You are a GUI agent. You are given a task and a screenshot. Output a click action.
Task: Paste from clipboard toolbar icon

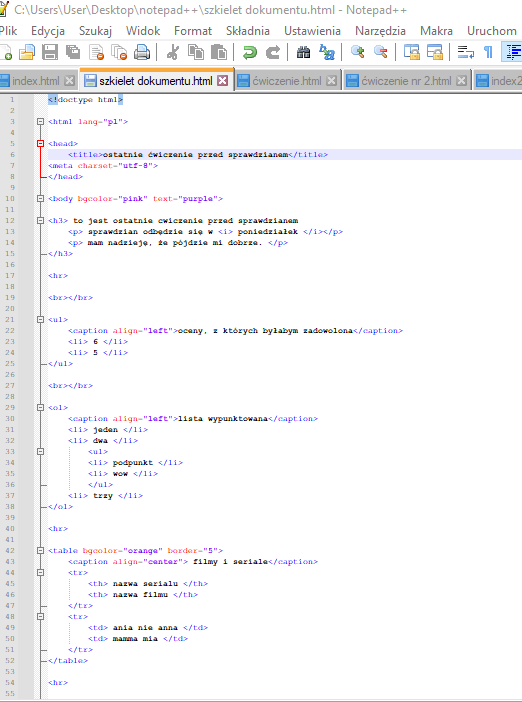[218, 52]
